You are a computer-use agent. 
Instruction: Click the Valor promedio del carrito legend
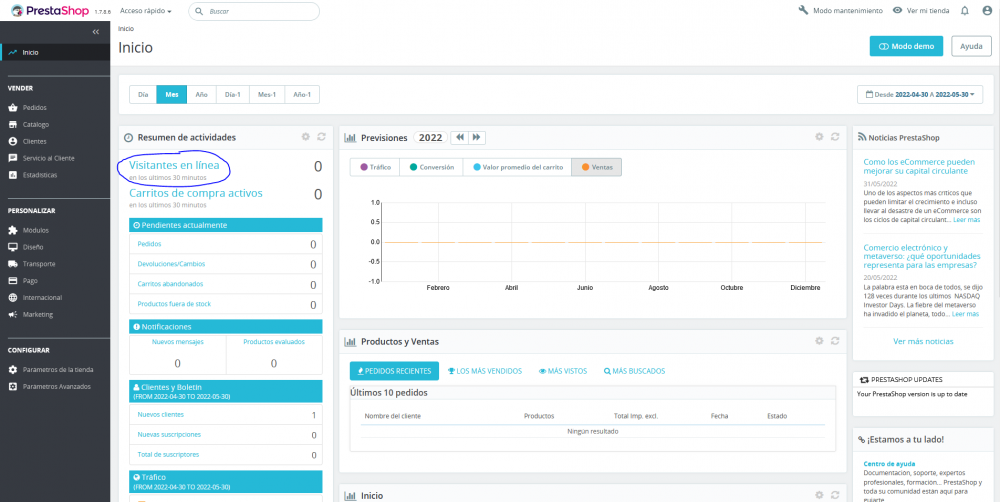pos(519,167)
